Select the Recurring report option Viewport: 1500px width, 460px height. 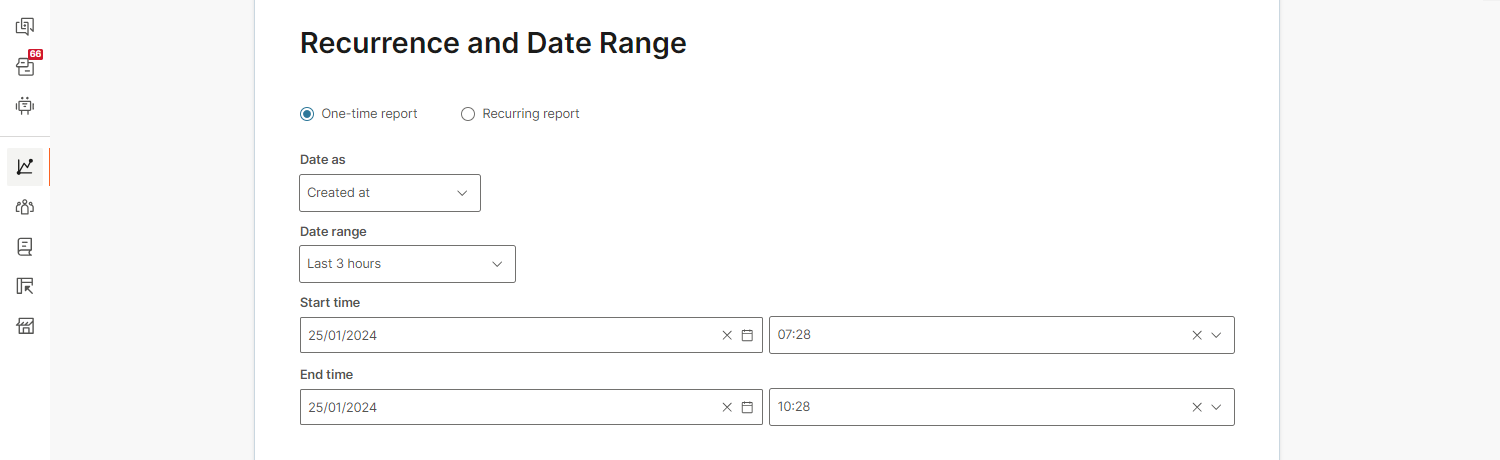click(x=468, y=114)
